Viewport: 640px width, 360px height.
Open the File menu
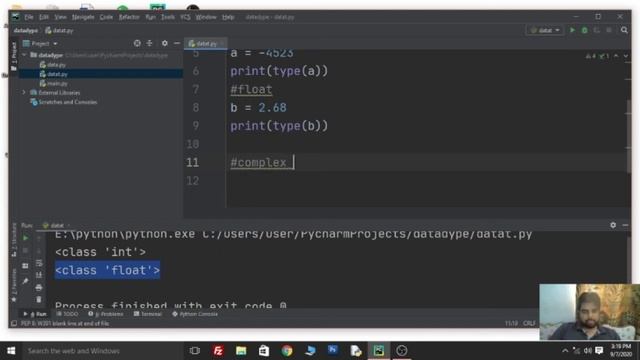29,17
